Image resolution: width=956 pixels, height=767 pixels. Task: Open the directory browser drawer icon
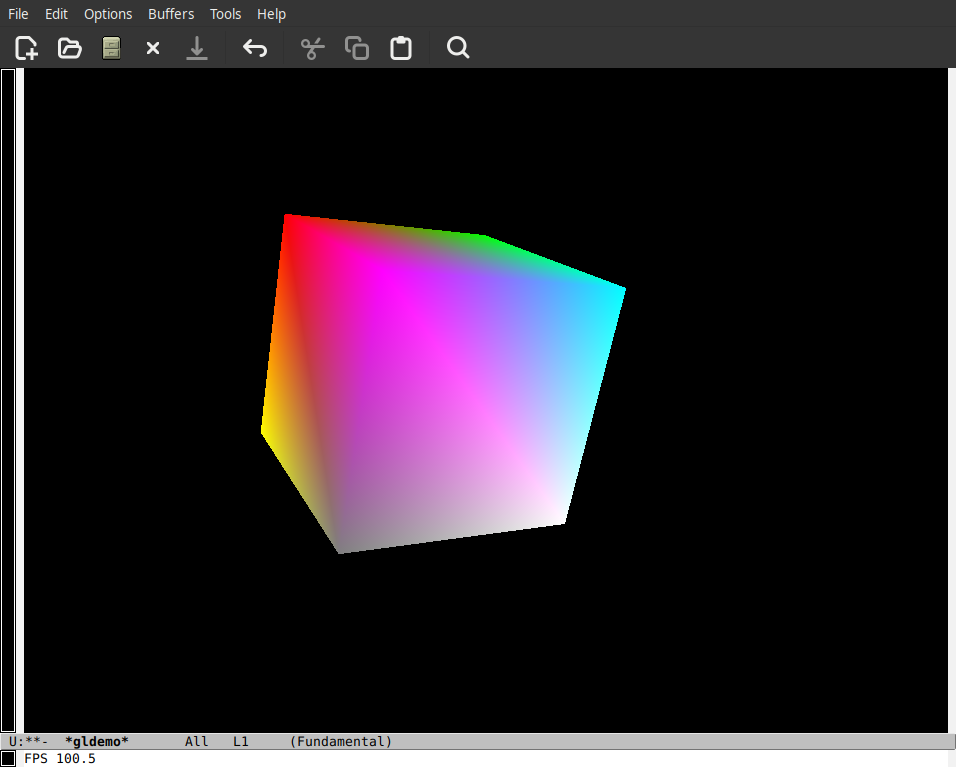[x=111, y=48]
